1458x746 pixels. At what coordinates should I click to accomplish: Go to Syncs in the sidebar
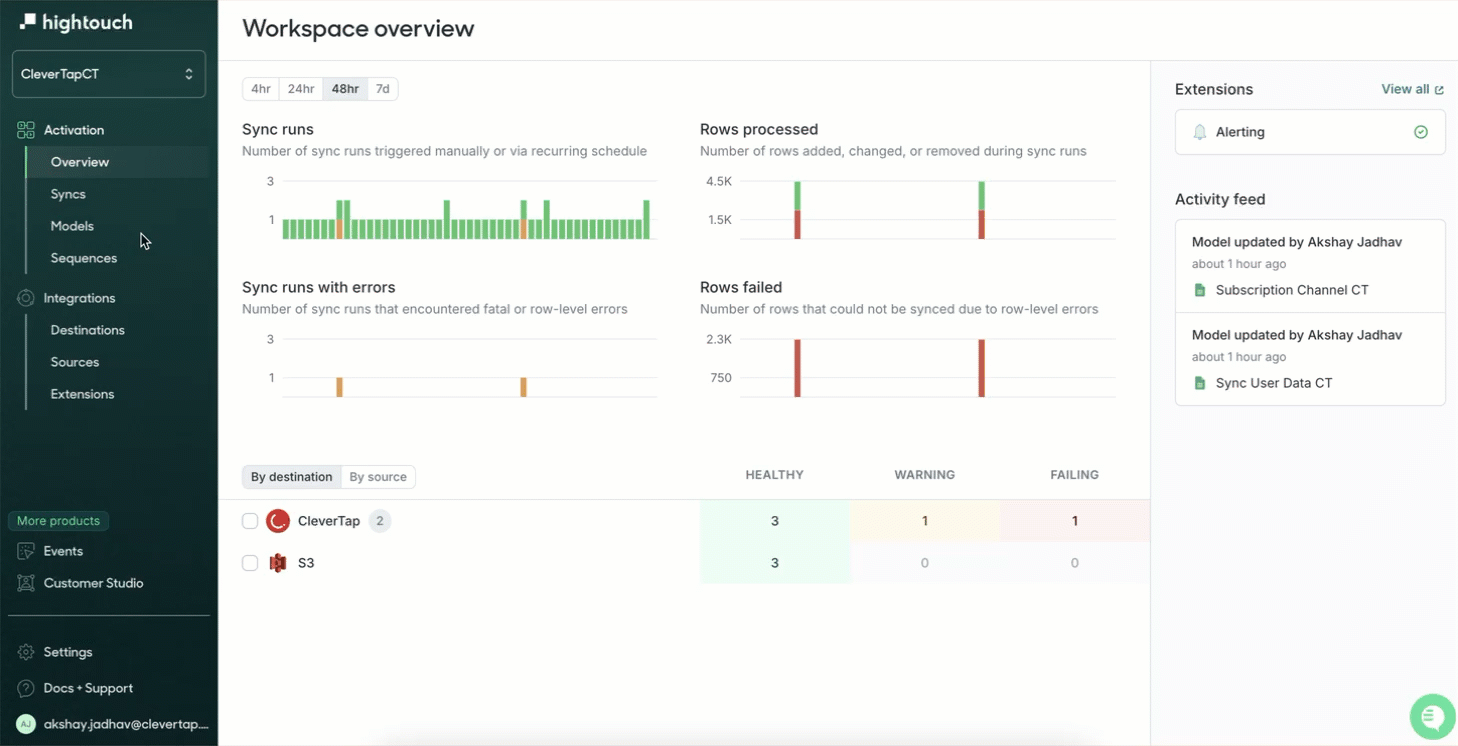(68, 194)
